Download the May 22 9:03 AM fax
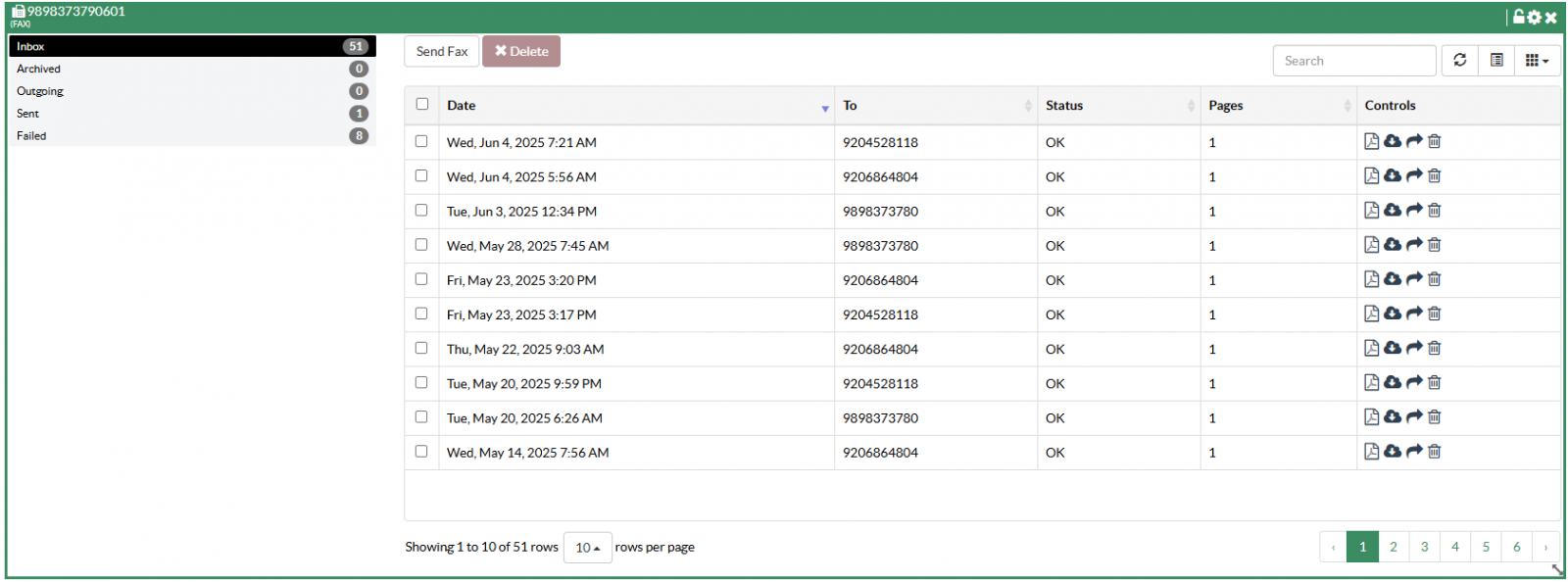 1393,348
